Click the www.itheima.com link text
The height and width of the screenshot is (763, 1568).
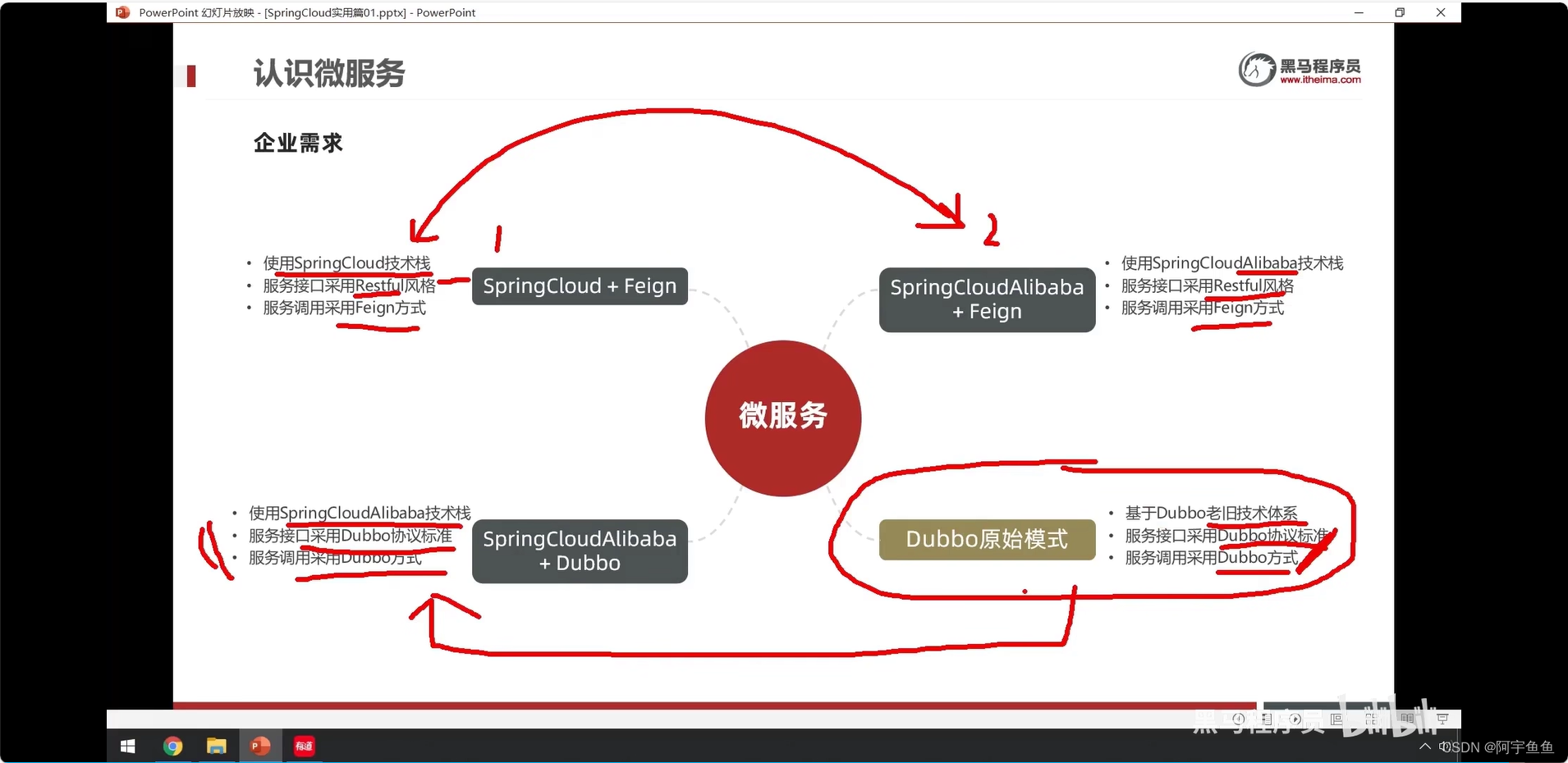[1320, 80]
